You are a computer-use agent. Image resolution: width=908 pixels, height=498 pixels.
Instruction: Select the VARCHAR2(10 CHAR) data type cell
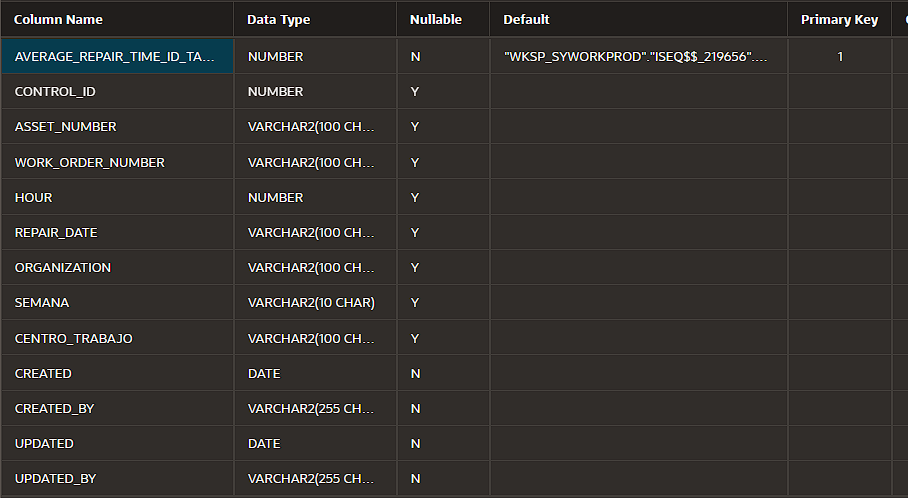click(x=316, y=303)
